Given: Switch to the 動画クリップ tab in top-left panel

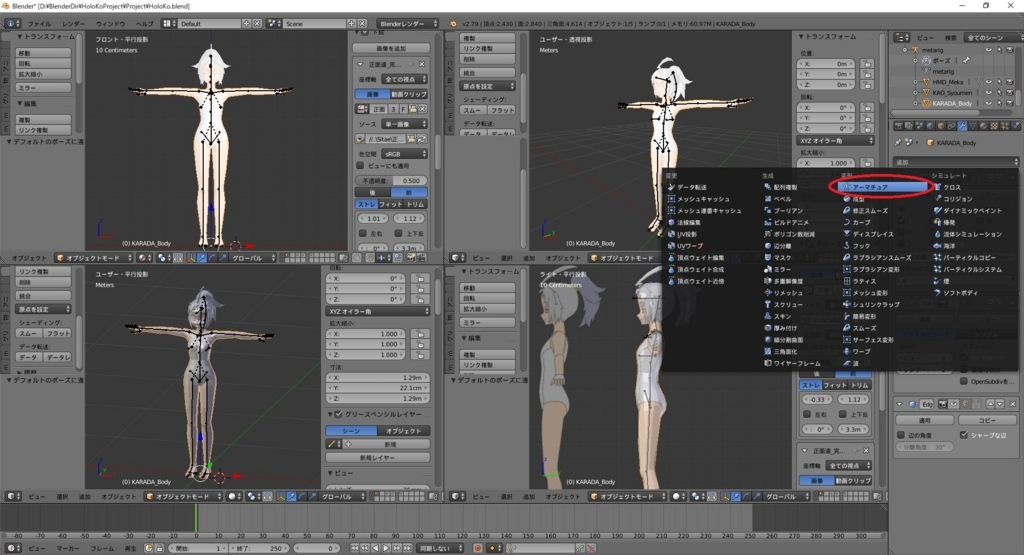Looking at the screenshot, I should click(x=409, y=94).
